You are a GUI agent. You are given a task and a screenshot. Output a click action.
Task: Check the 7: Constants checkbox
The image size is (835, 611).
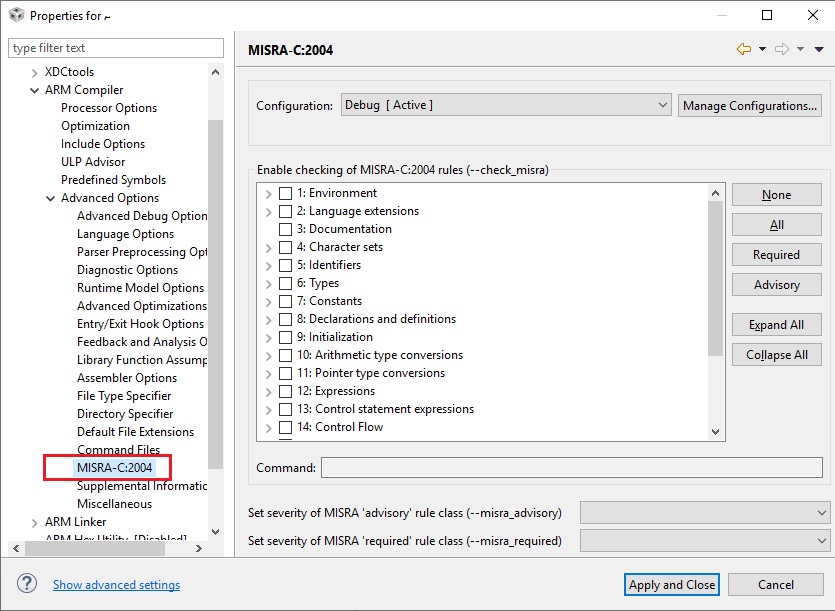coord(285,302)
